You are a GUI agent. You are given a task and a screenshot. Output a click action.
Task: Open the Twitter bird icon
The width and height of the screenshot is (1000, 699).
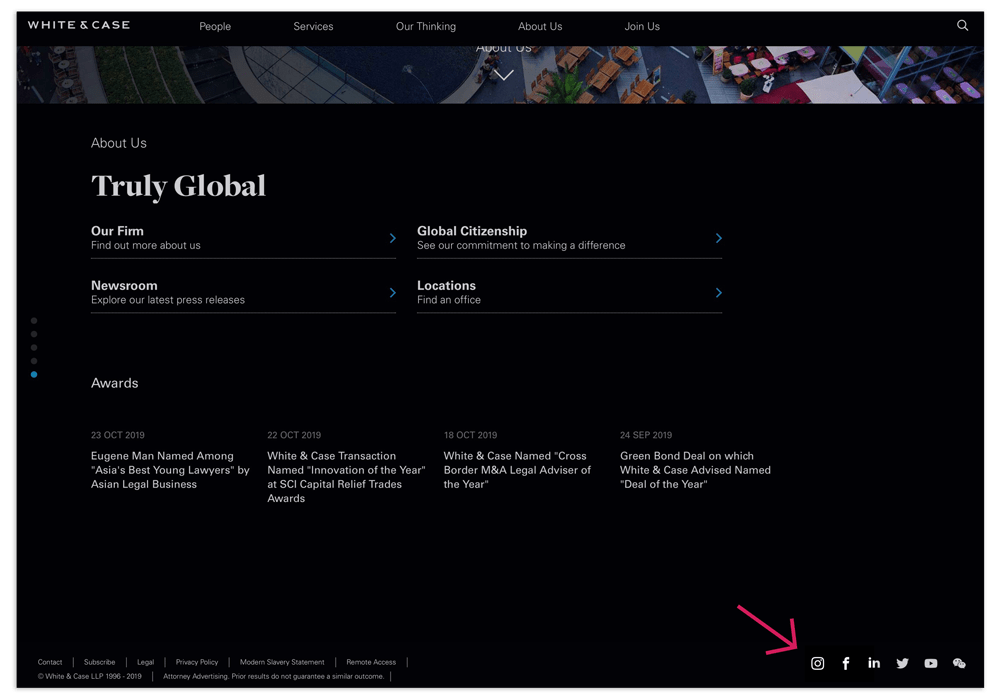click(x=902, y=663)
